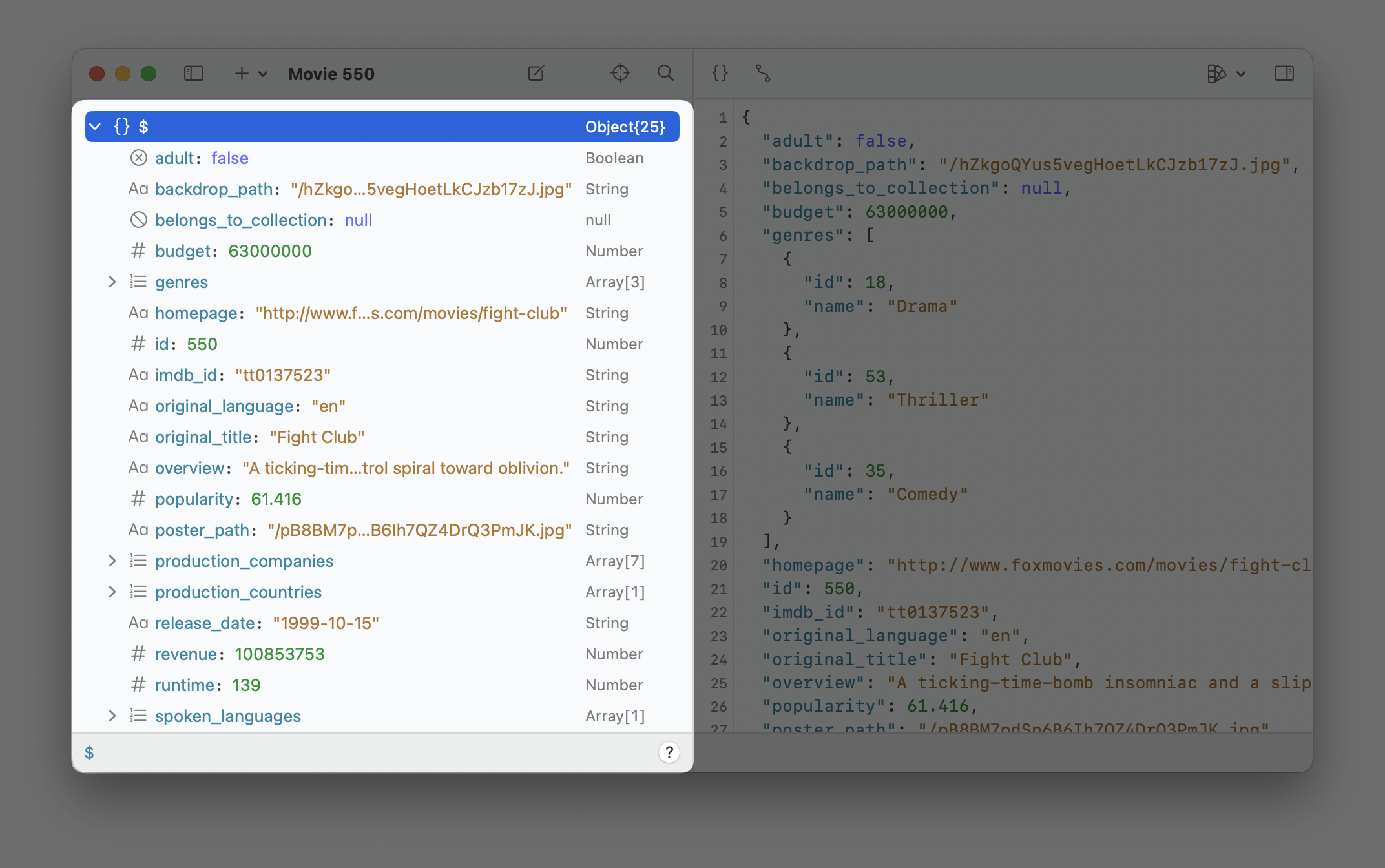Image resolution: width=1385 pixels, height=868 pixels.
Task: Select the imdb_id row in the tree
Action: (284, 375)
